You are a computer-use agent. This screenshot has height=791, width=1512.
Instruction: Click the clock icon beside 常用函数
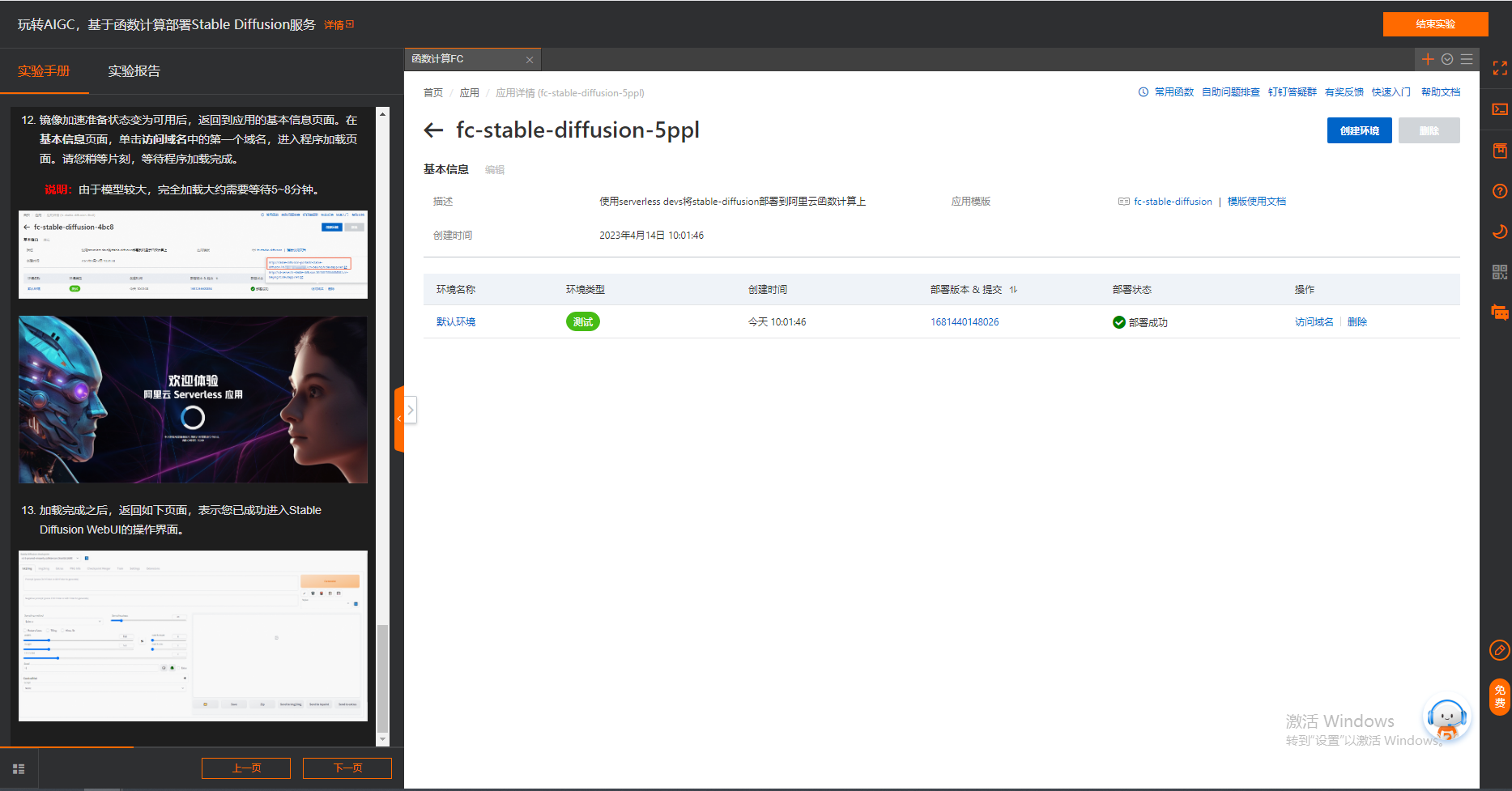pos(1144,92)
